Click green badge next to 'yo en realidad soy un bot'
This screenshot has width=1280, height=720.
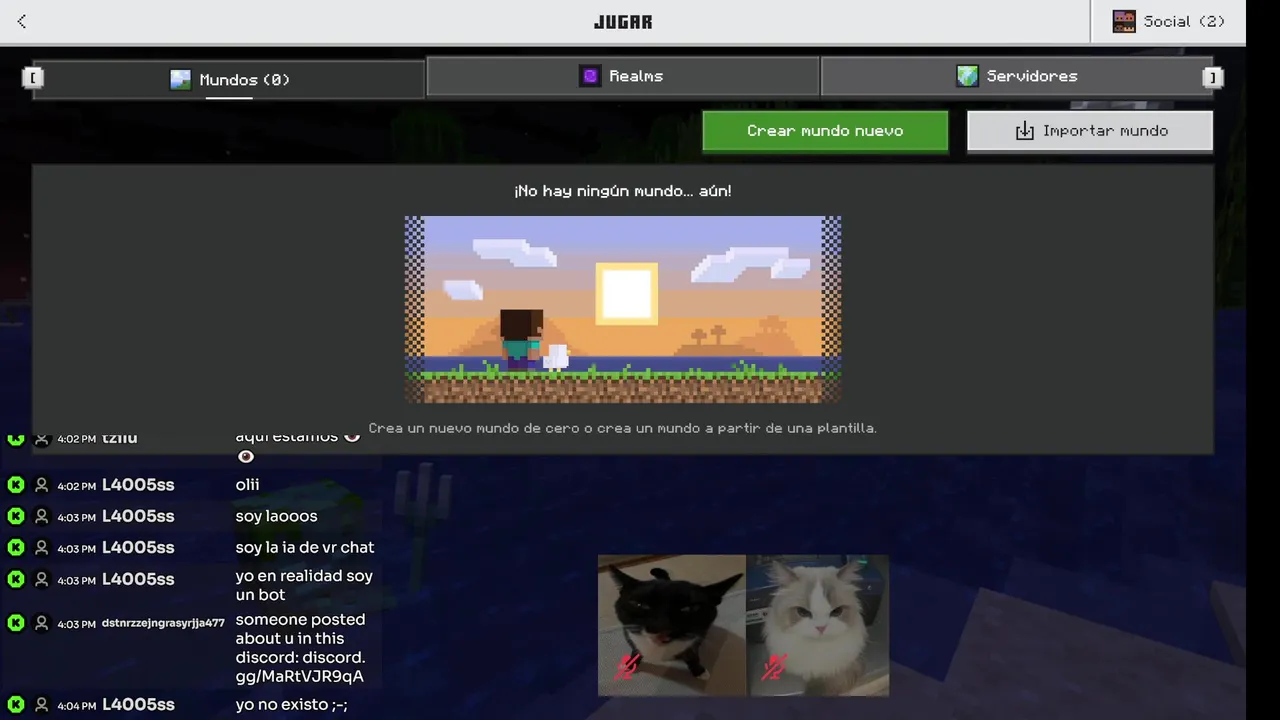click(16, 580)
